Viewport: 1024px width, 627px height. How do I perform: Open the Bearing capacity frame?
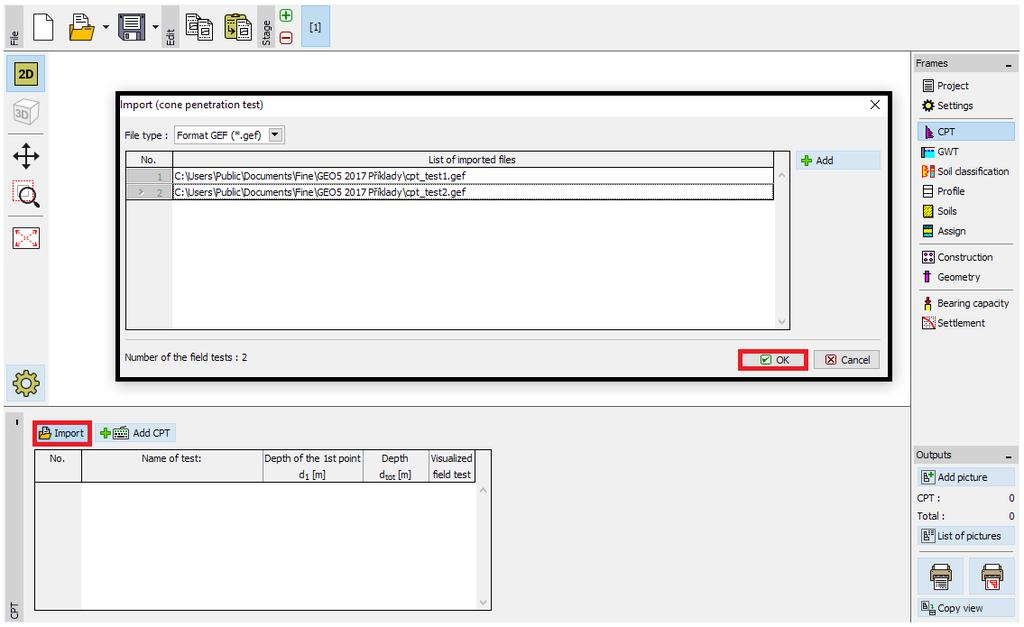(967, 304)
